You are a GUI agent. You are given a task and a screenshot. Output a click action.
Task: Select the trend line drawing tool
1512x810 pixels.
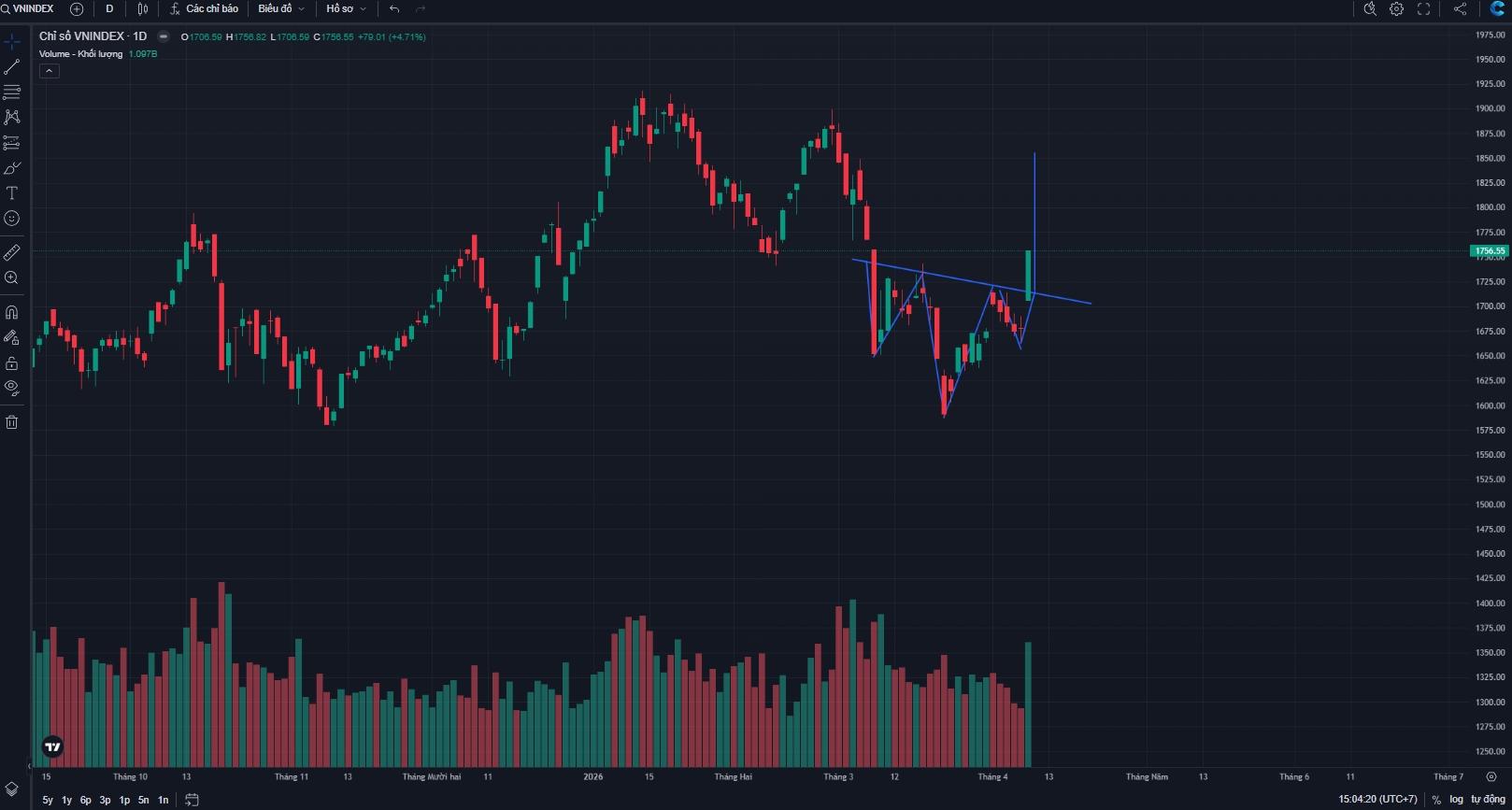(12, 67)
